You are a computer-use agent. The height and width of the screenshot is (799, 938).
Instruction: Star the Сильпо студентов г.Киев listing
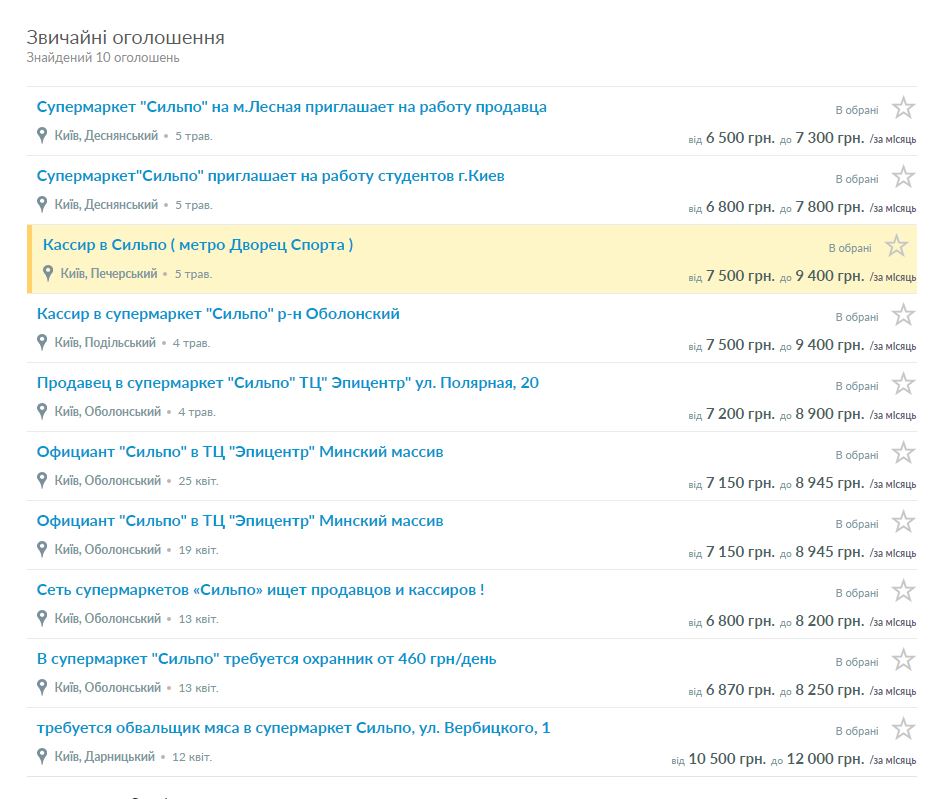[x=903, y=177]
